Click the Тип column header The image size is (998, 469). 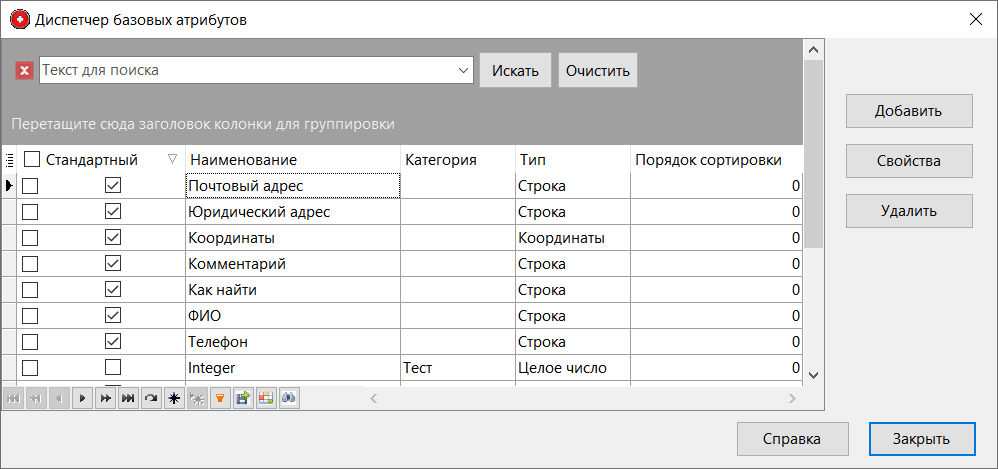(x=570, y=160)
